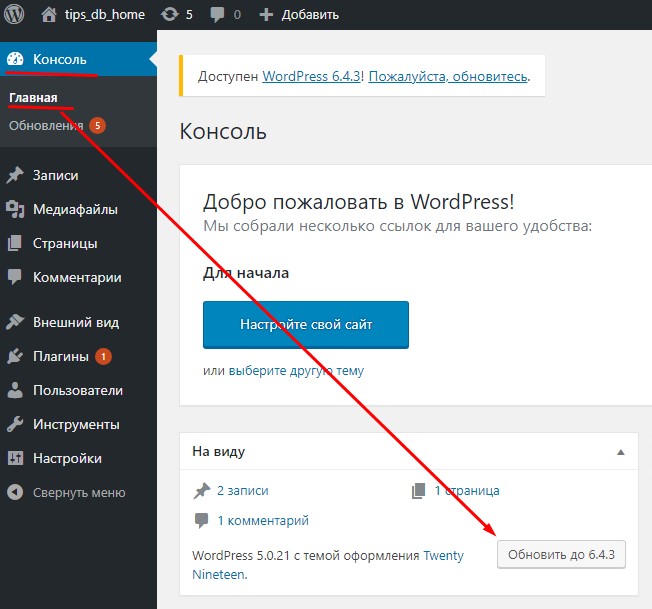Viewport: 652px width, 609px height.
Task: Open Медиафайлы via its media icon
Action: tap(15, 209)
